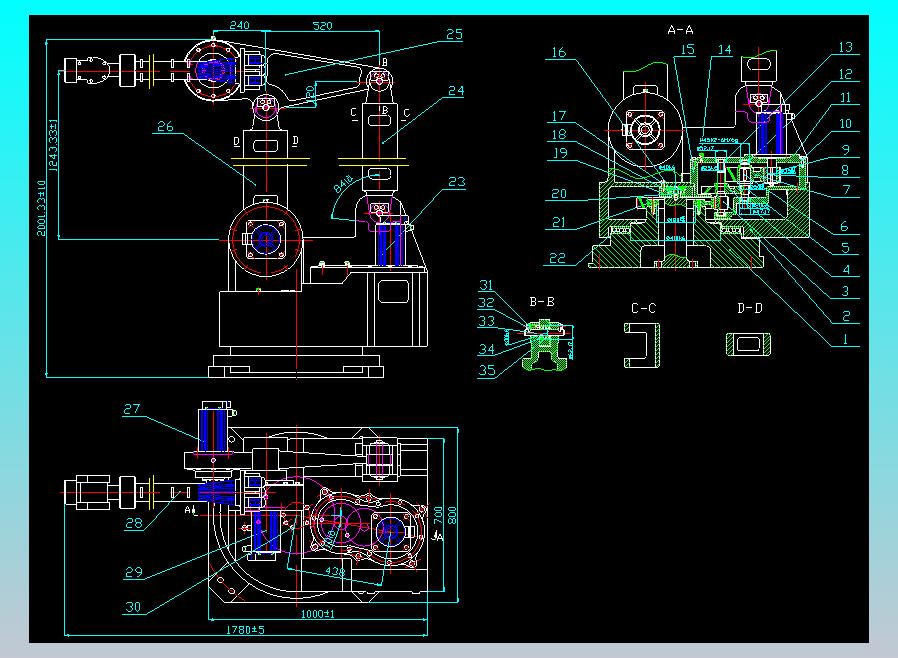Select part callout number 30
Viewport: 898px width, 658px height.
(x=132, y=607)
